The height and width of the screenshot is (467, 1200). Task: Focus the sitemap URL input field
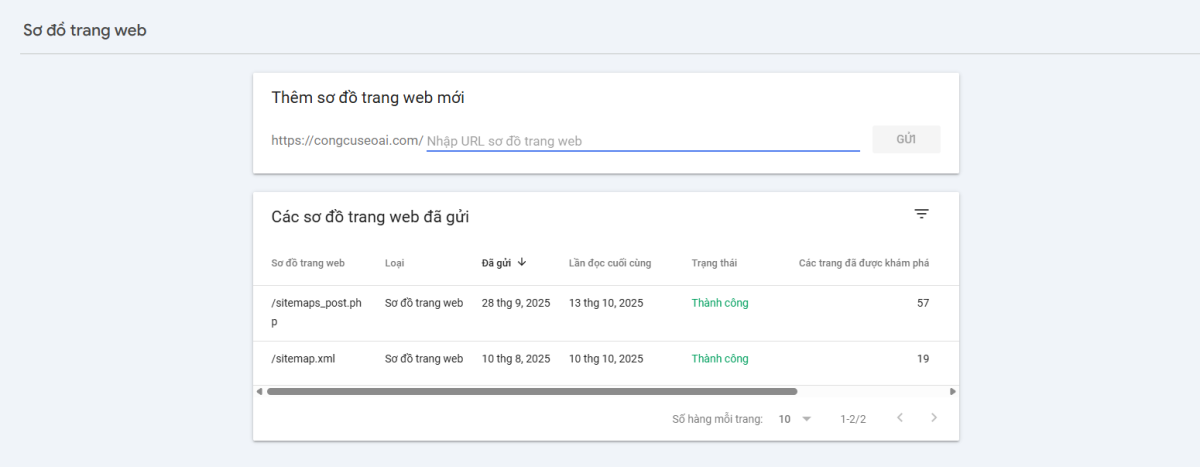[642, 142]
